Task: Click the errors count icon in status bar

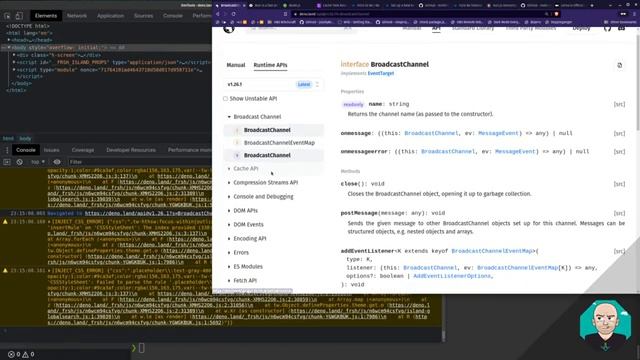Action: (11, 354)
